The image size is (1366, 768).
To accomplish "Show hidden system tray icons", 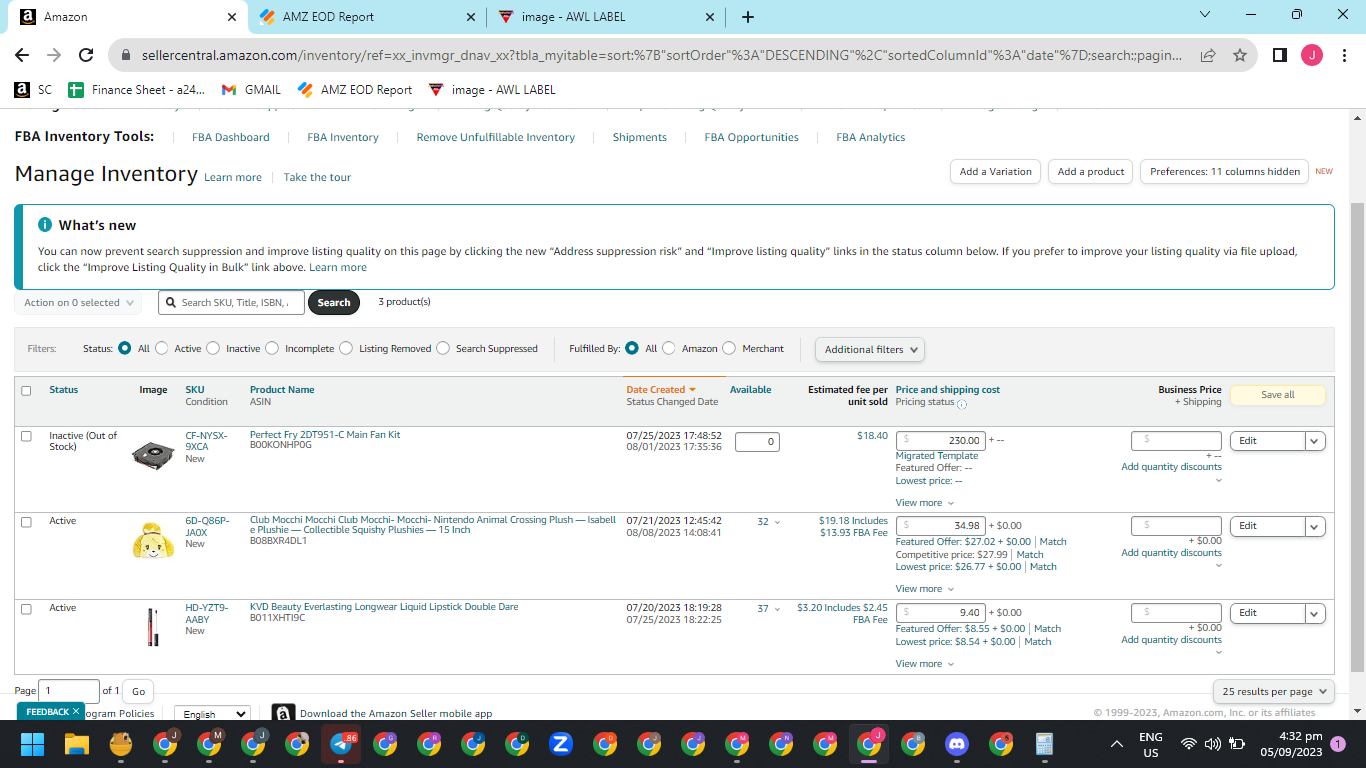I will [1117, 744].
